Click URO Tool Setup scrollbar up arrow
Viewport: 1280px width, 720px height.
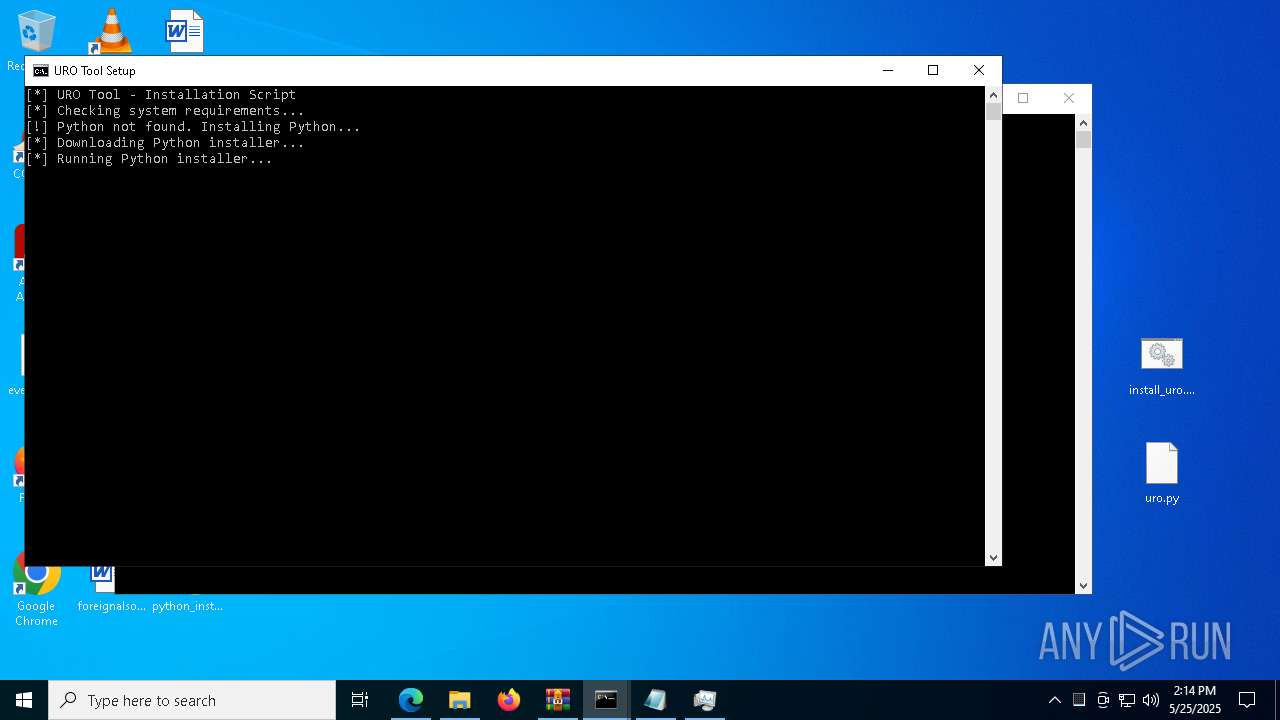tap(993, 95)
